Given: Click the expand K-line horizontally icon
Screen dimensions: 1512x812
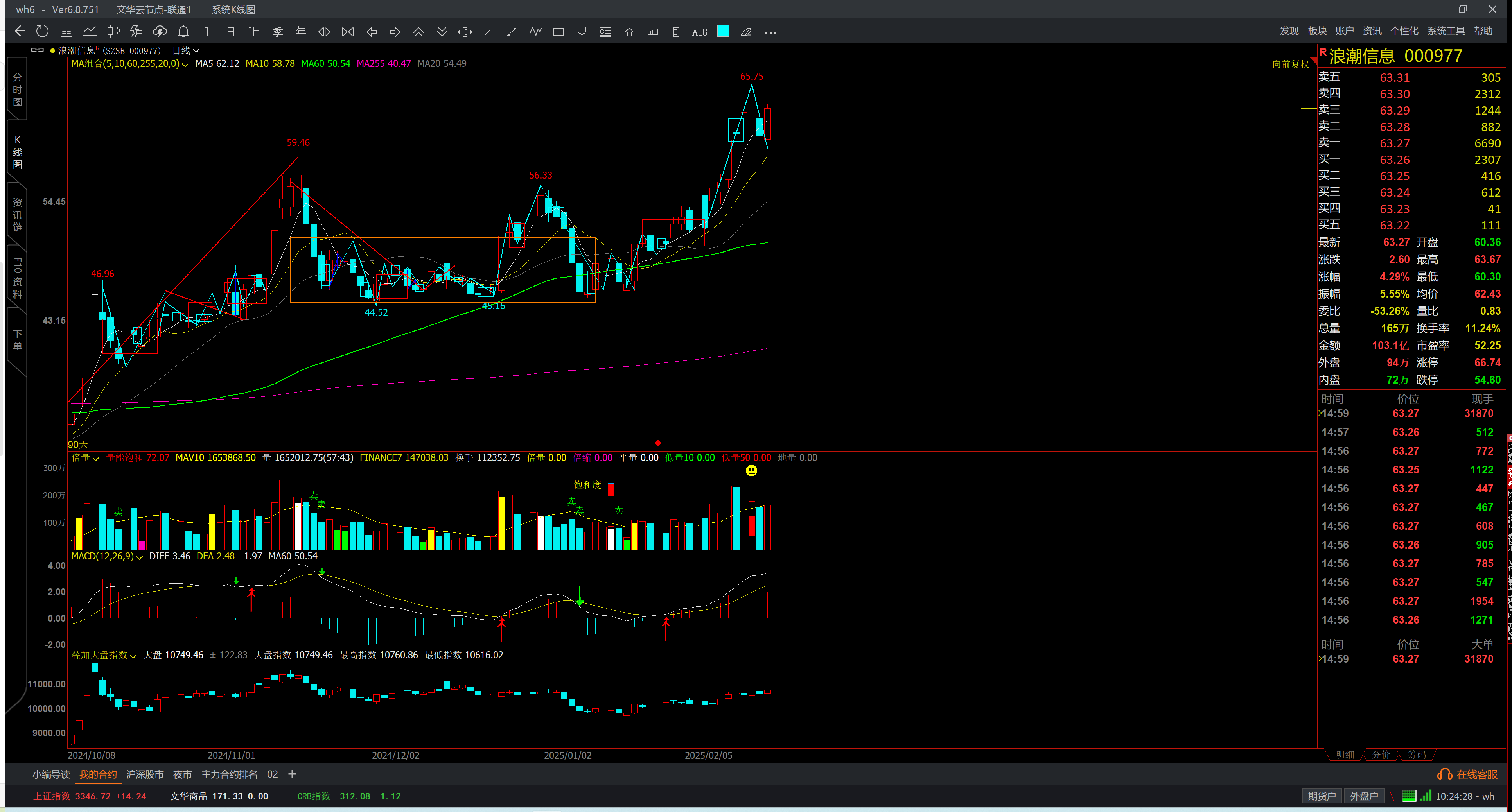Looking at the screenshot, I should point(324,32).
